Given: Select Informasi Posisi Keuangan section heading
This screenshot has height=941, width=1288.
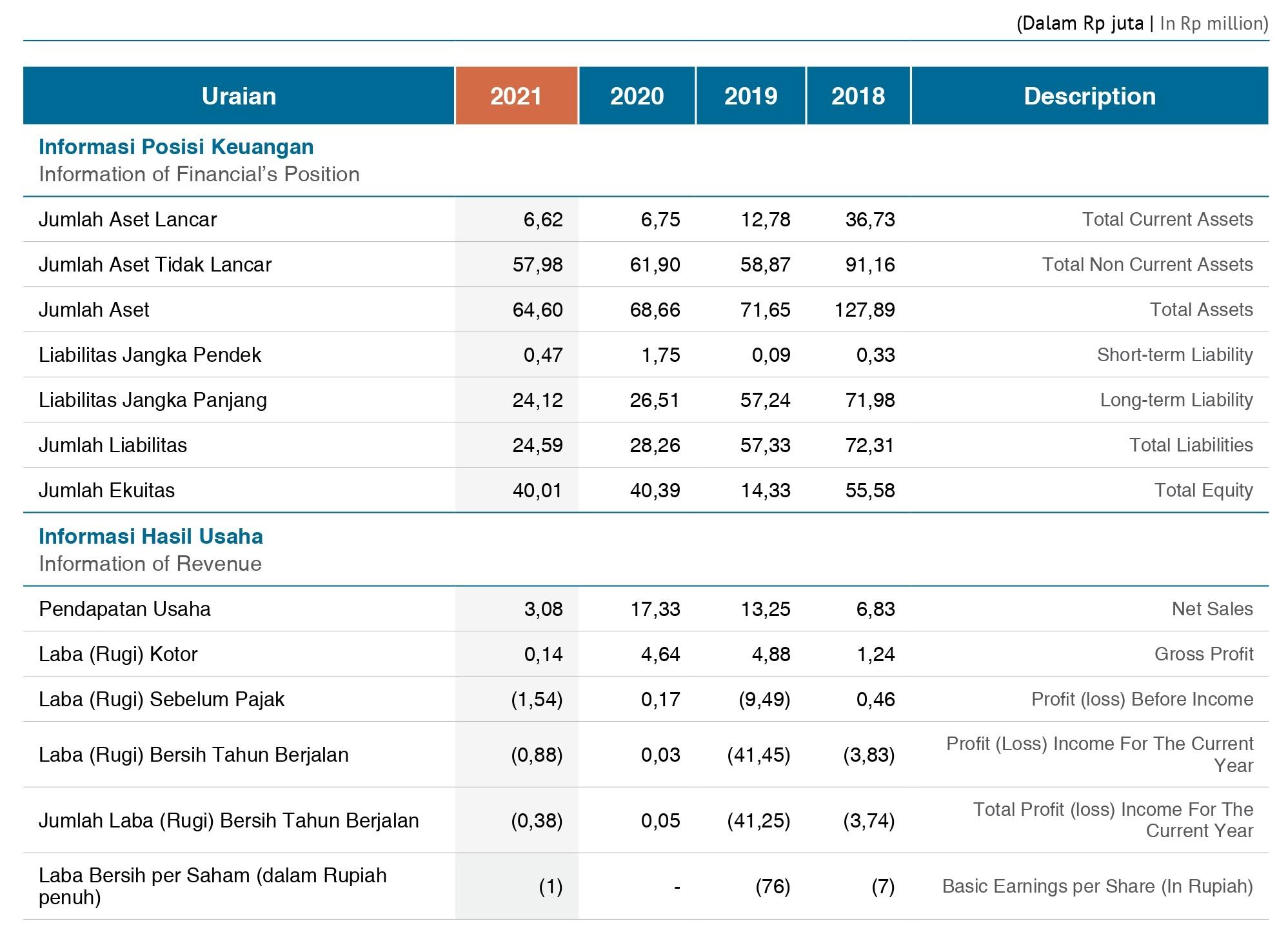Looking at the screenshot, I should click(176, 147).
